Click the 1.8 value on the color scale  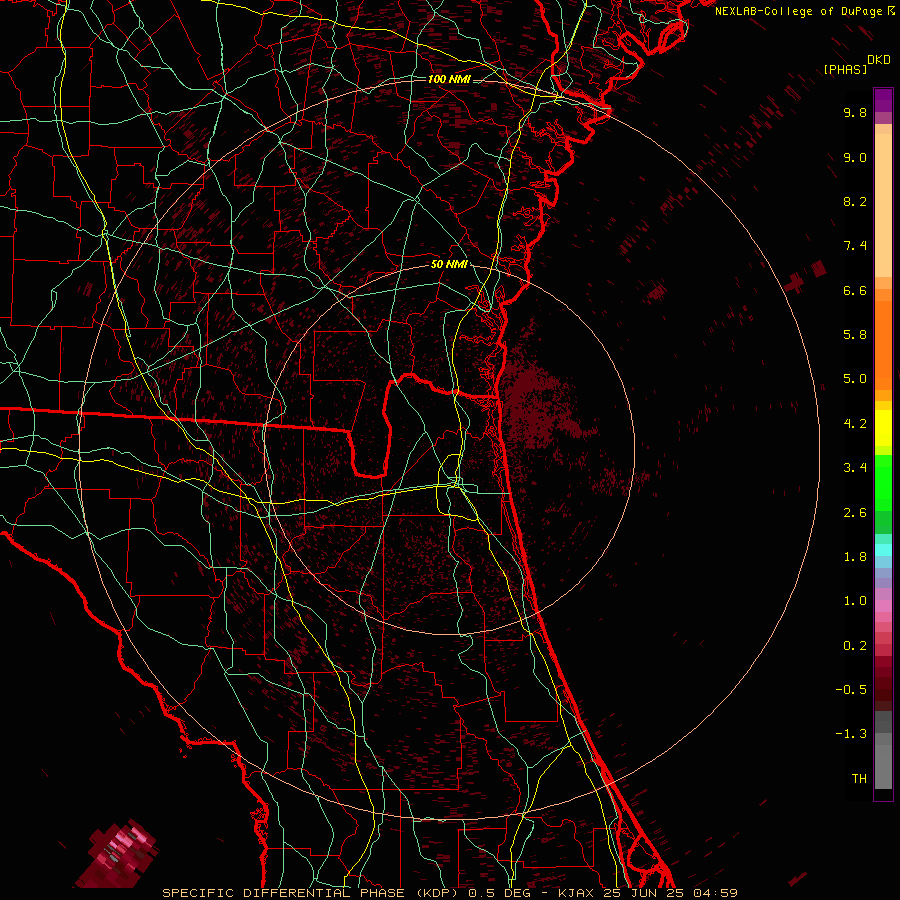click(855, 557)
